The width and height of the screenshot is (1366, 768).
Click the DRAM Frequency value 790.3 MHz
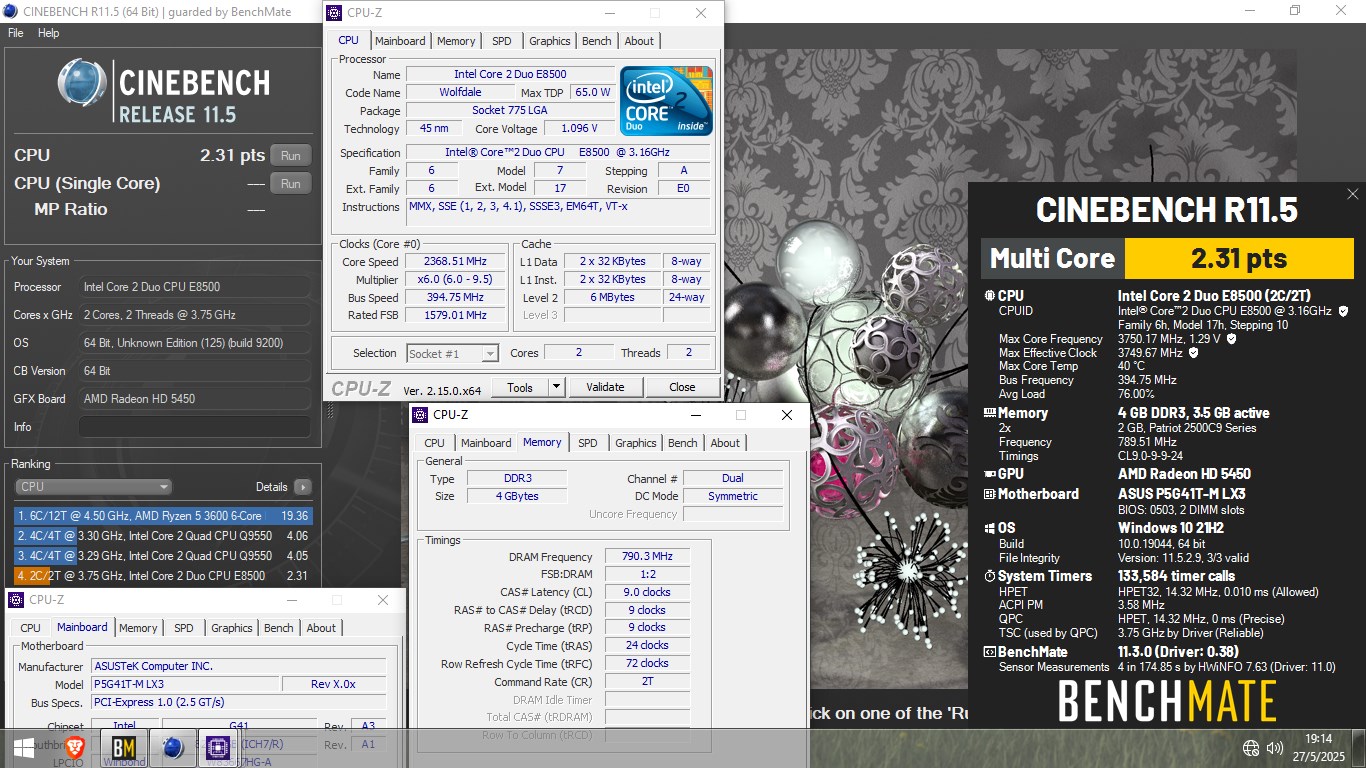(x=646, y=557)
